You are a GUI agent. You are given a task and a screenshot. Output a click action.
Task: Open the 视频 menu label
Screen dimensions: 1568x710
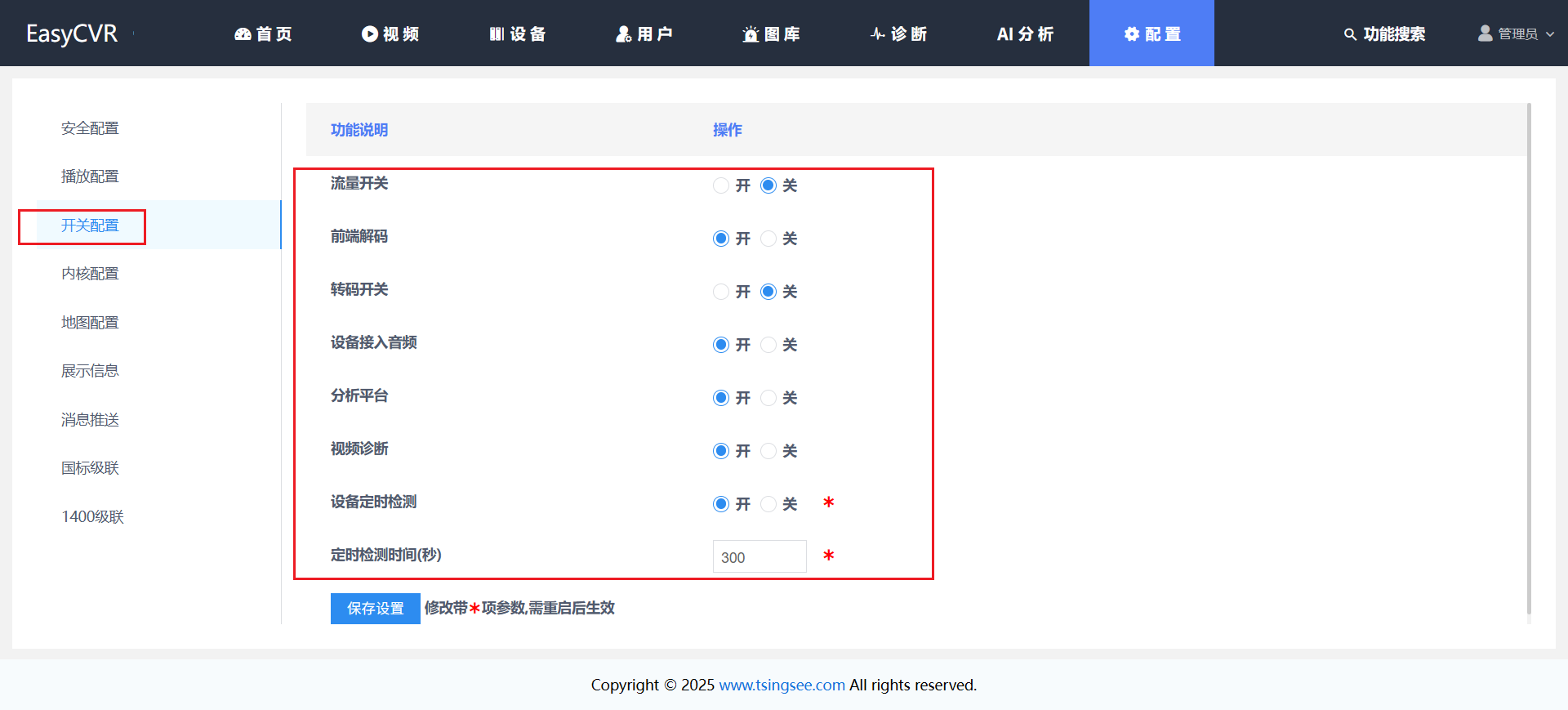click(x=401, y=33)
